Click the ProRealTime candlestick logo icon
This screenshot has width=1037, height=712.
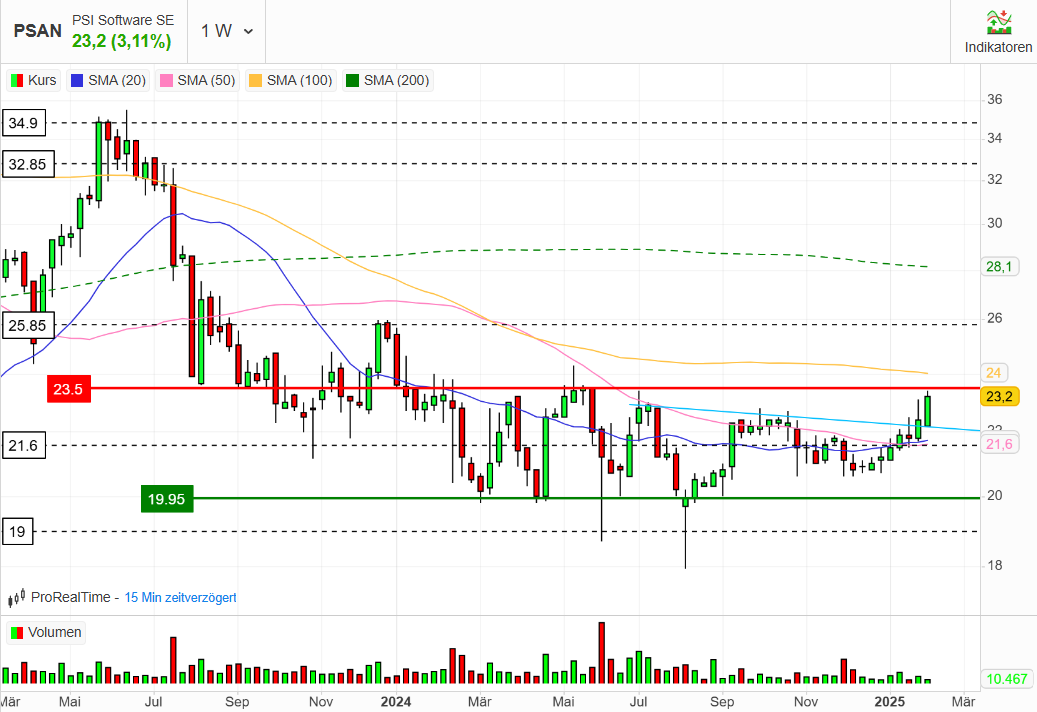(x=16, y=598)
